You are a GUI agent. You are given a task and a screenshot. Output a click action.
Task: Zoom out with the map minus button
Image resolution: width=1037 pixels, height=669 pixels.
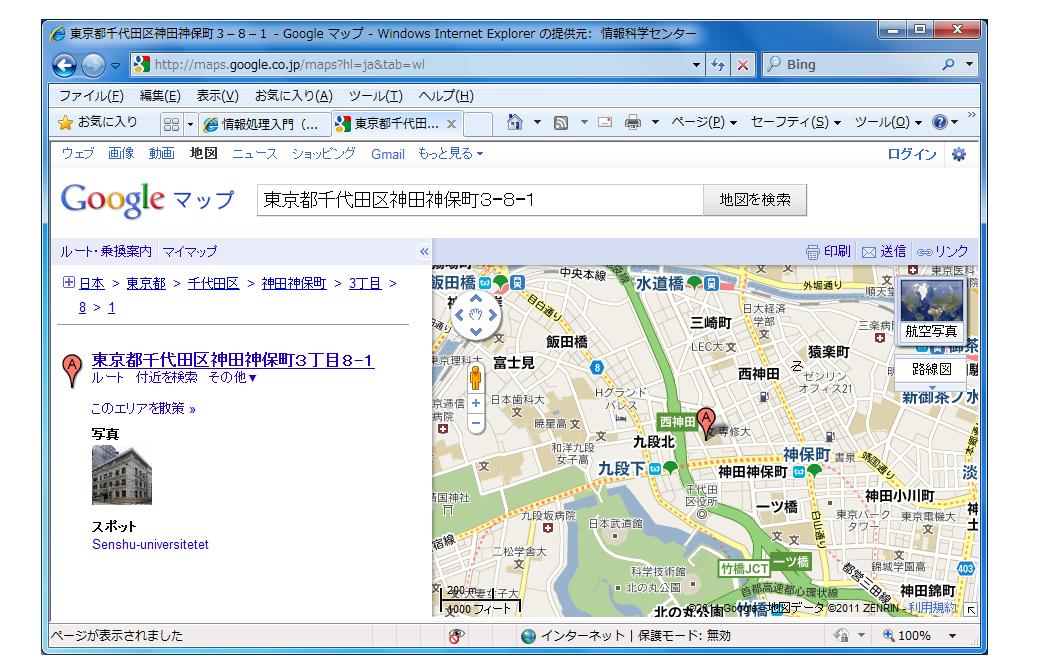476,424
